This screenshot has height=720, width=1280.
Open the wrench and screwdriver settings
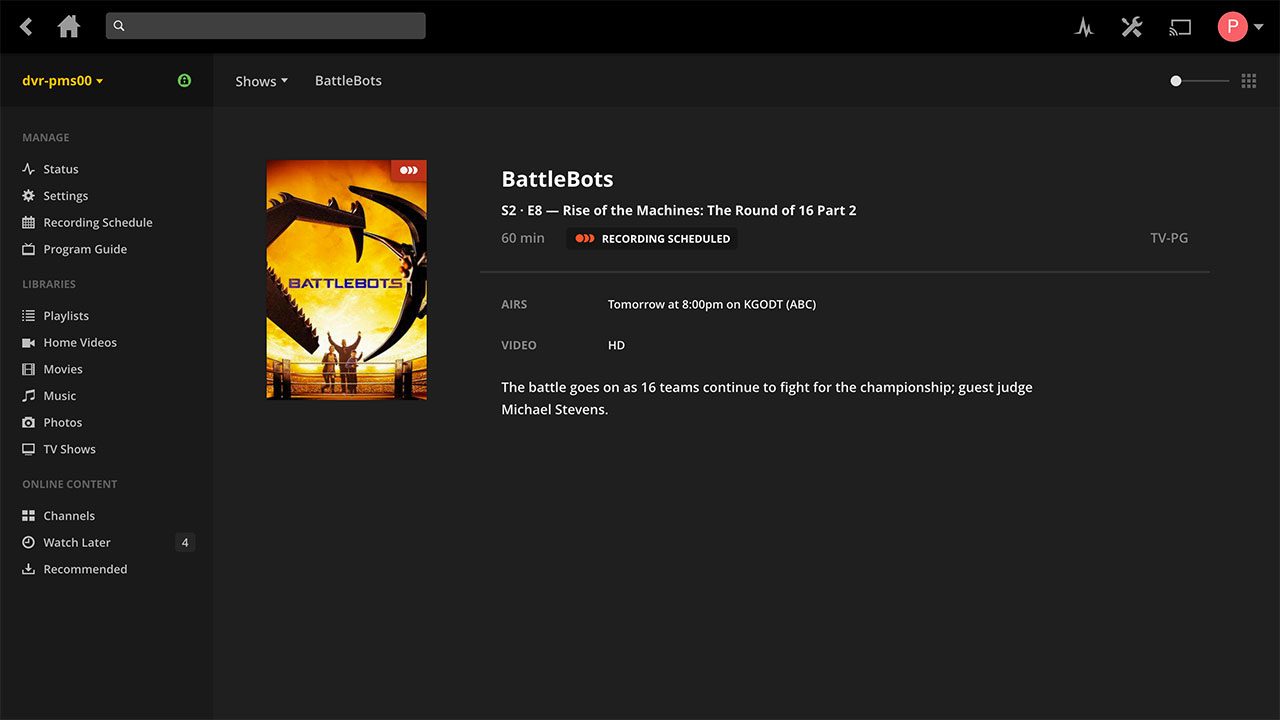pos(1132,27)
